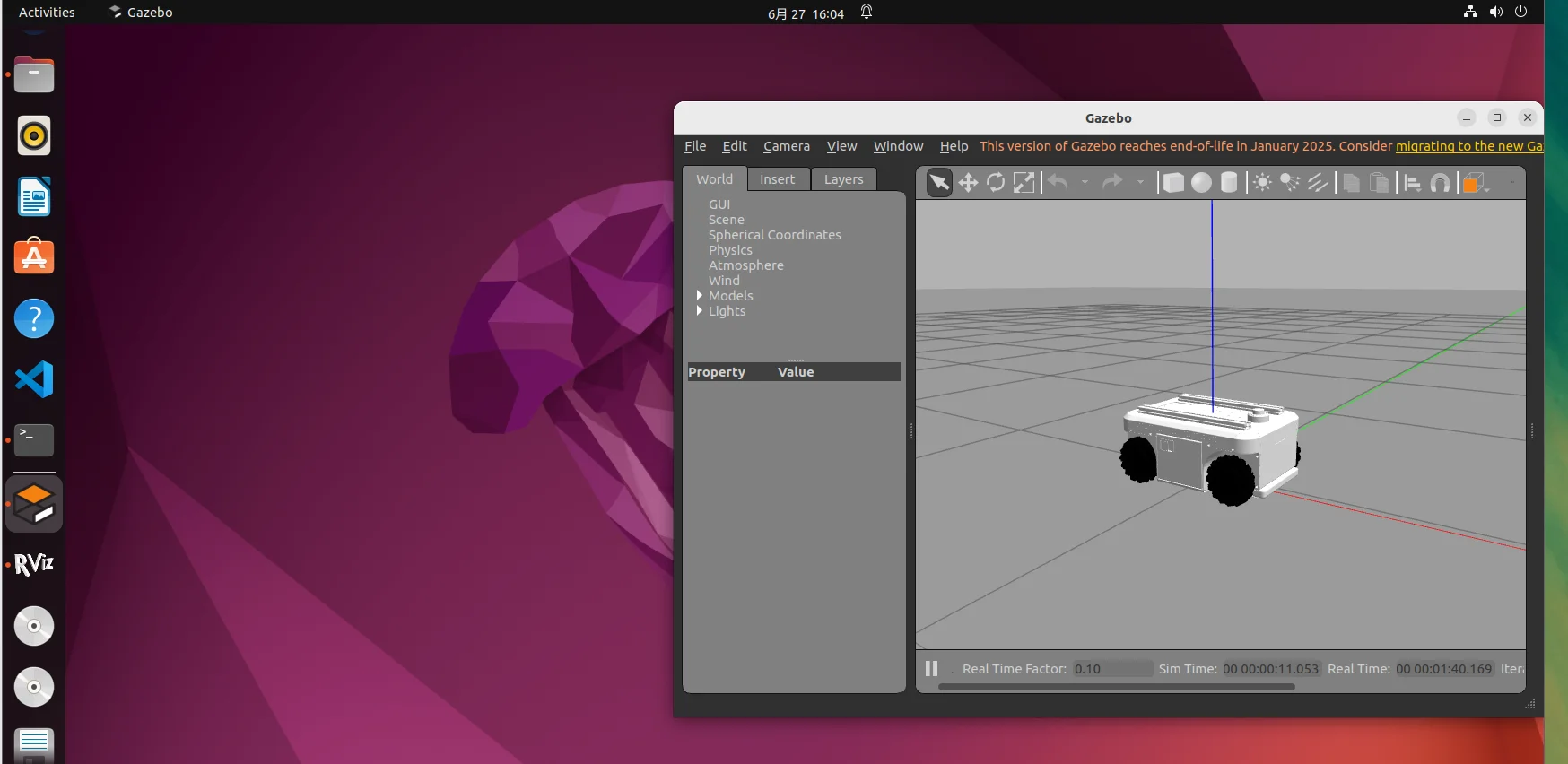Open Ubuntu Software from the dock

pos(34,257)
